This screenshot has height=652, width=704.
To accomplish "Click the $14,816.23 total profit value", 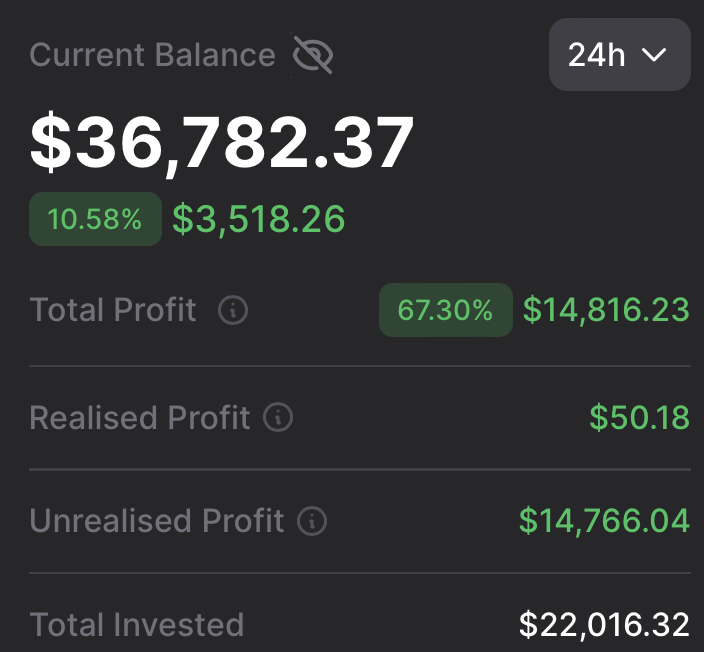I will (606, 310).
